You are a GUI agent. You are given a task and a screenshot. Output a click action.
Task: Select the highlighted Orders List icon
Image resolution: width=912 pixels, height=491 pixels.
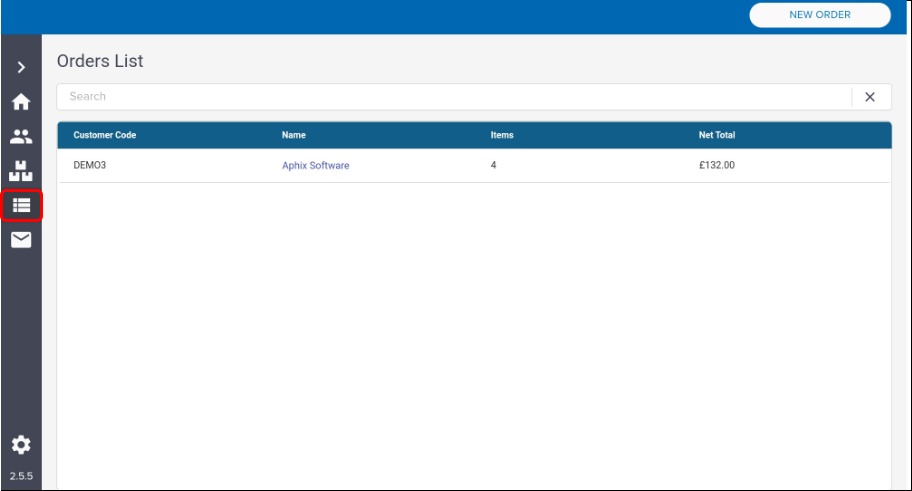[21, 205]
